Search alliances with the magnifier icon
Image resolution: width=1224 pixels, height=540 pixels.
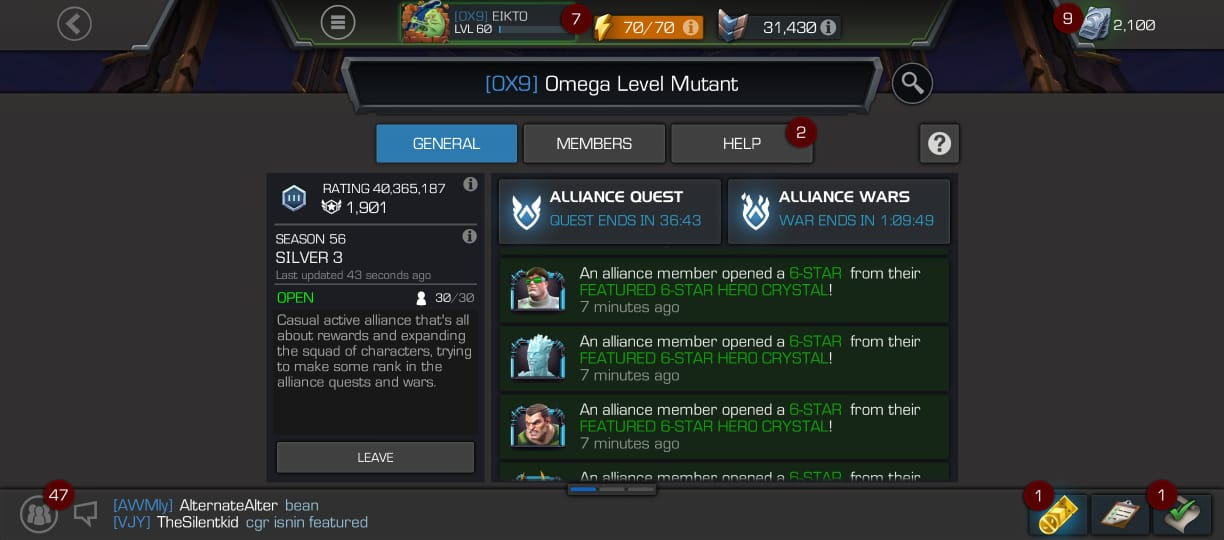(x=912, y=84)
